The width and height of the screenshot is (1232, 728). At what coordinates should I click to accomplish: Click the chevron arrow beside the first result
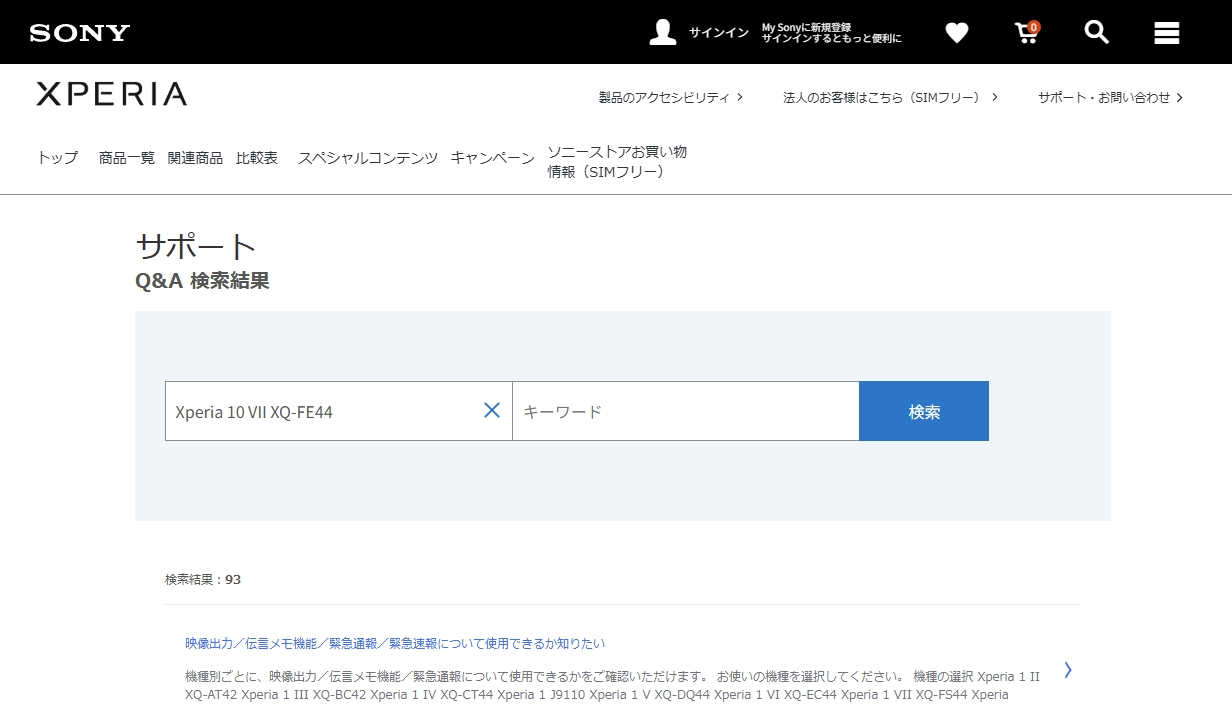[x=1068, y=670]
